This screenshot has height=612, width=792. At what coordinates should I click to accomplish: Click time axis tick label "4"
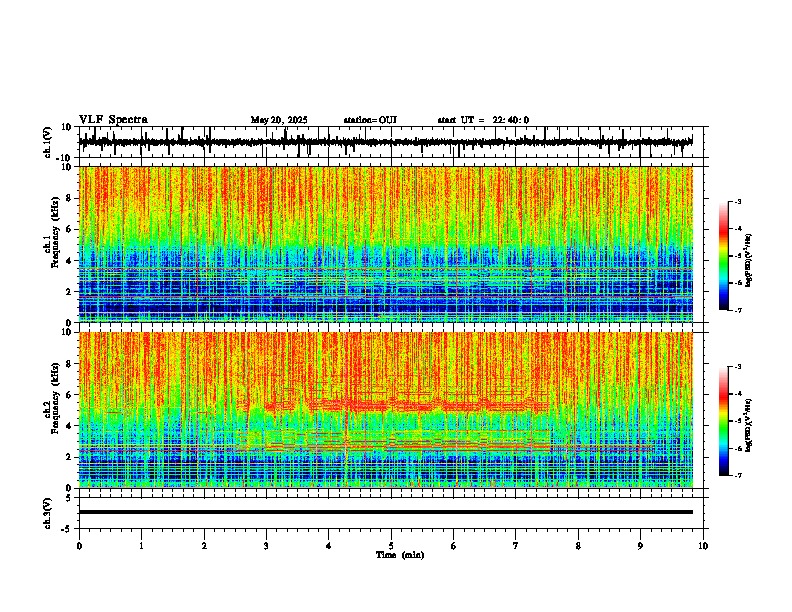pyautogui.click(x=328, y=546)
